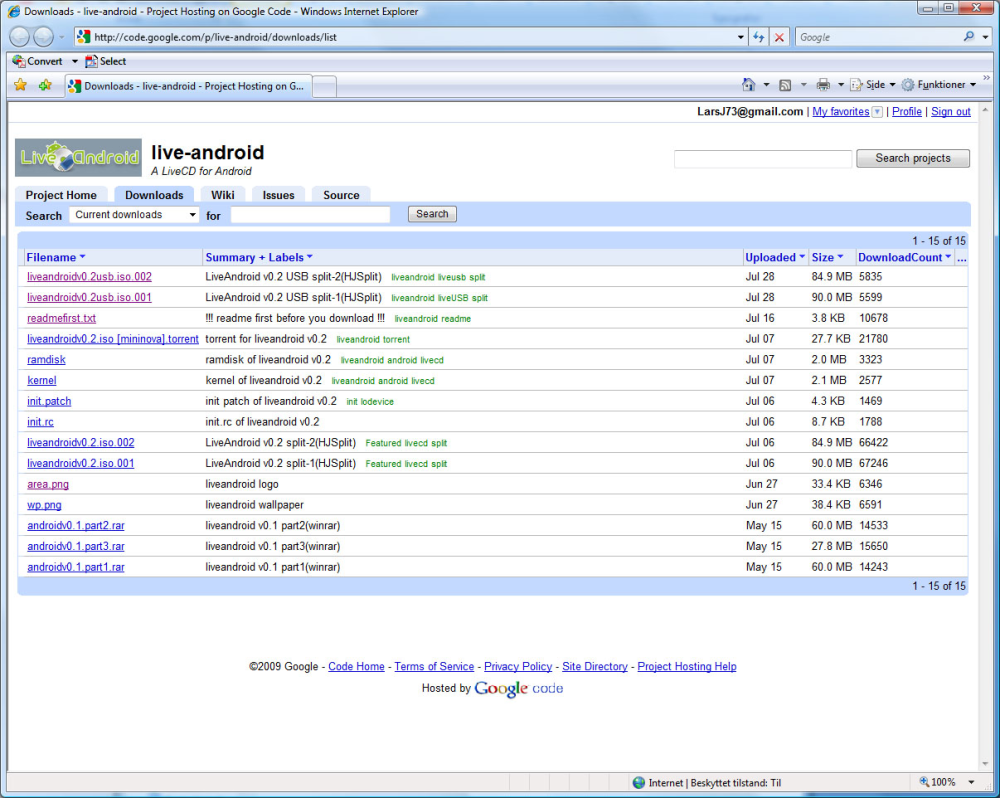Click the Favorites star icon

pos(20,85)
